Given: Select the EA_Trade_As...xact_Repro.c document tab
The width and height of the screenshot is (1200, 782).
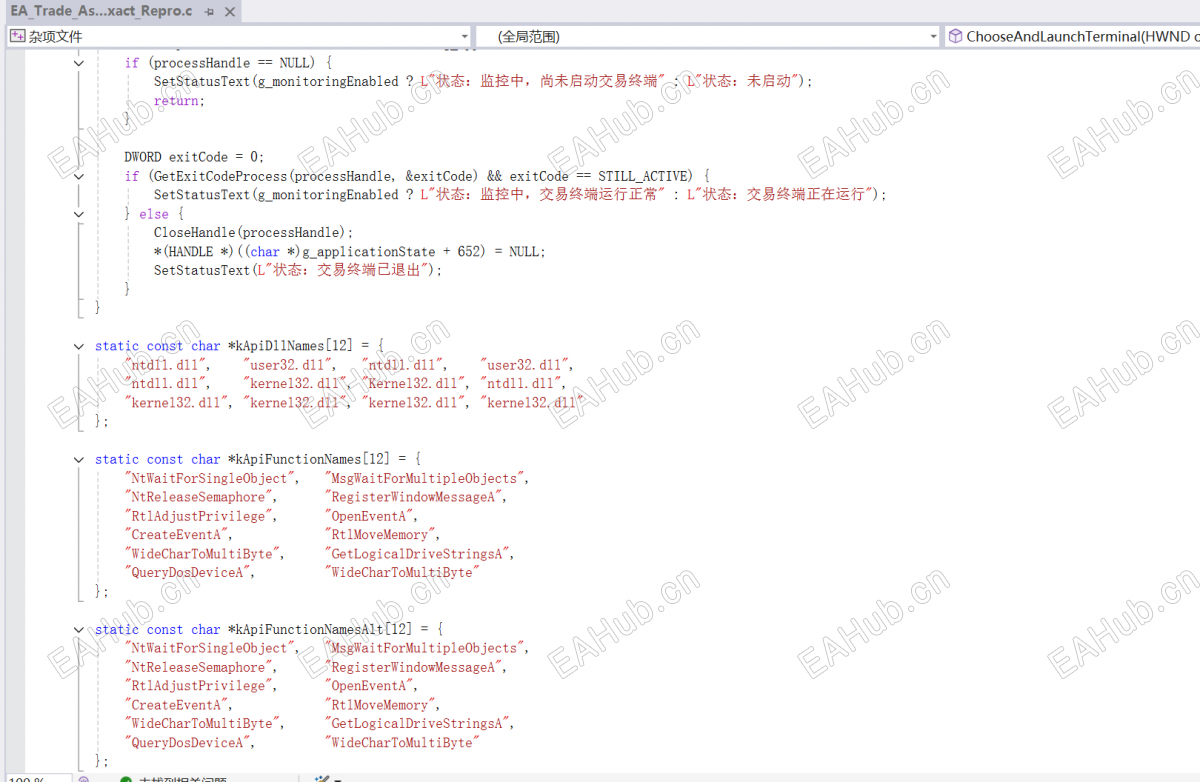Looking at the screenshot, I should (102, 12).
